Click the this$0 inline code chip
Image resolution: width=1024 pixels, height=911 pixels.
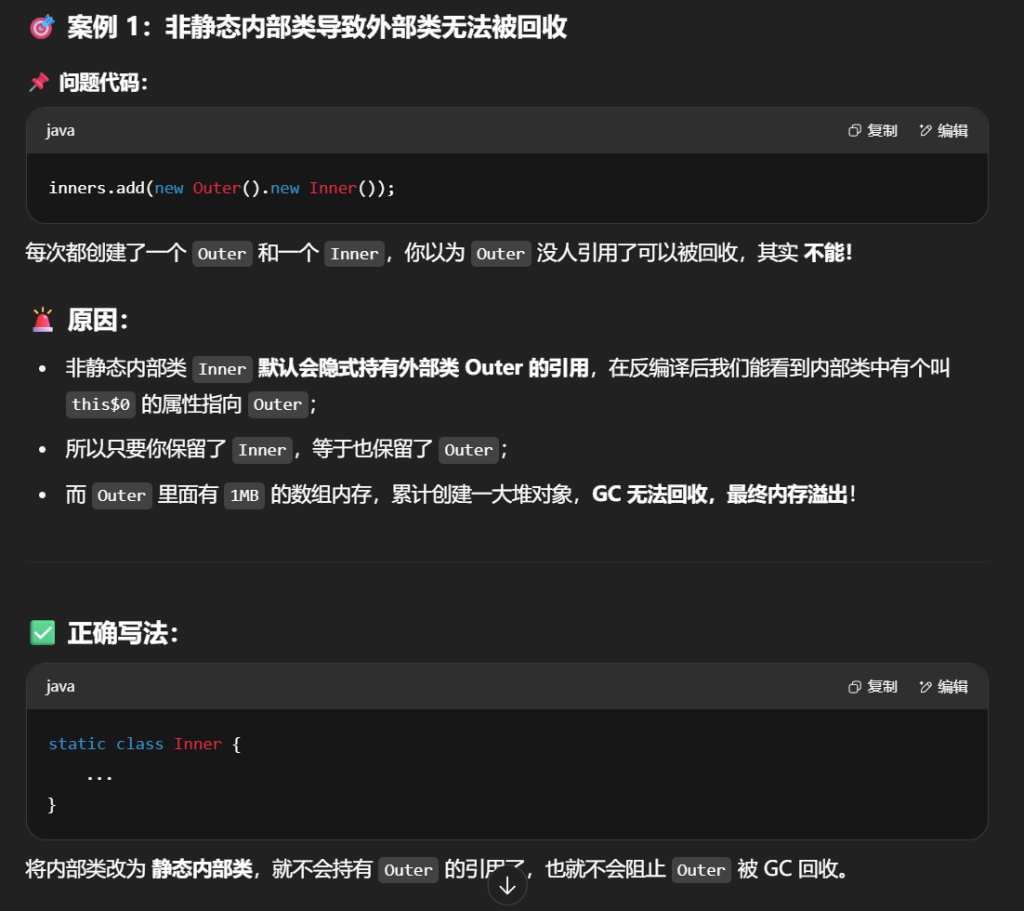[x=101, y=405]
